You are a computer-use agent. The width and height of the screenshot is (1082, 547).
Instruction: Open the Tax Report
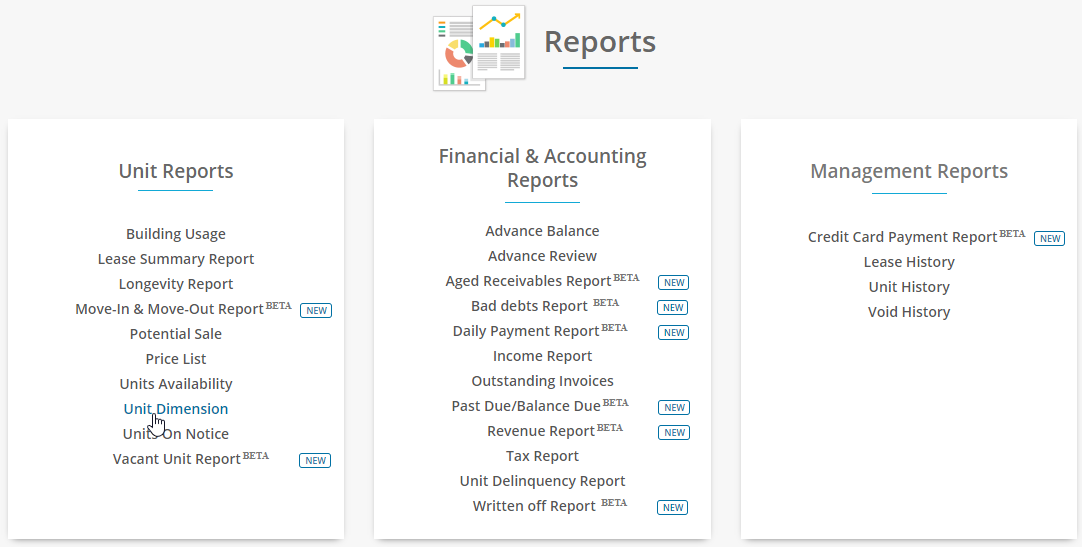(x=542, y=456)
